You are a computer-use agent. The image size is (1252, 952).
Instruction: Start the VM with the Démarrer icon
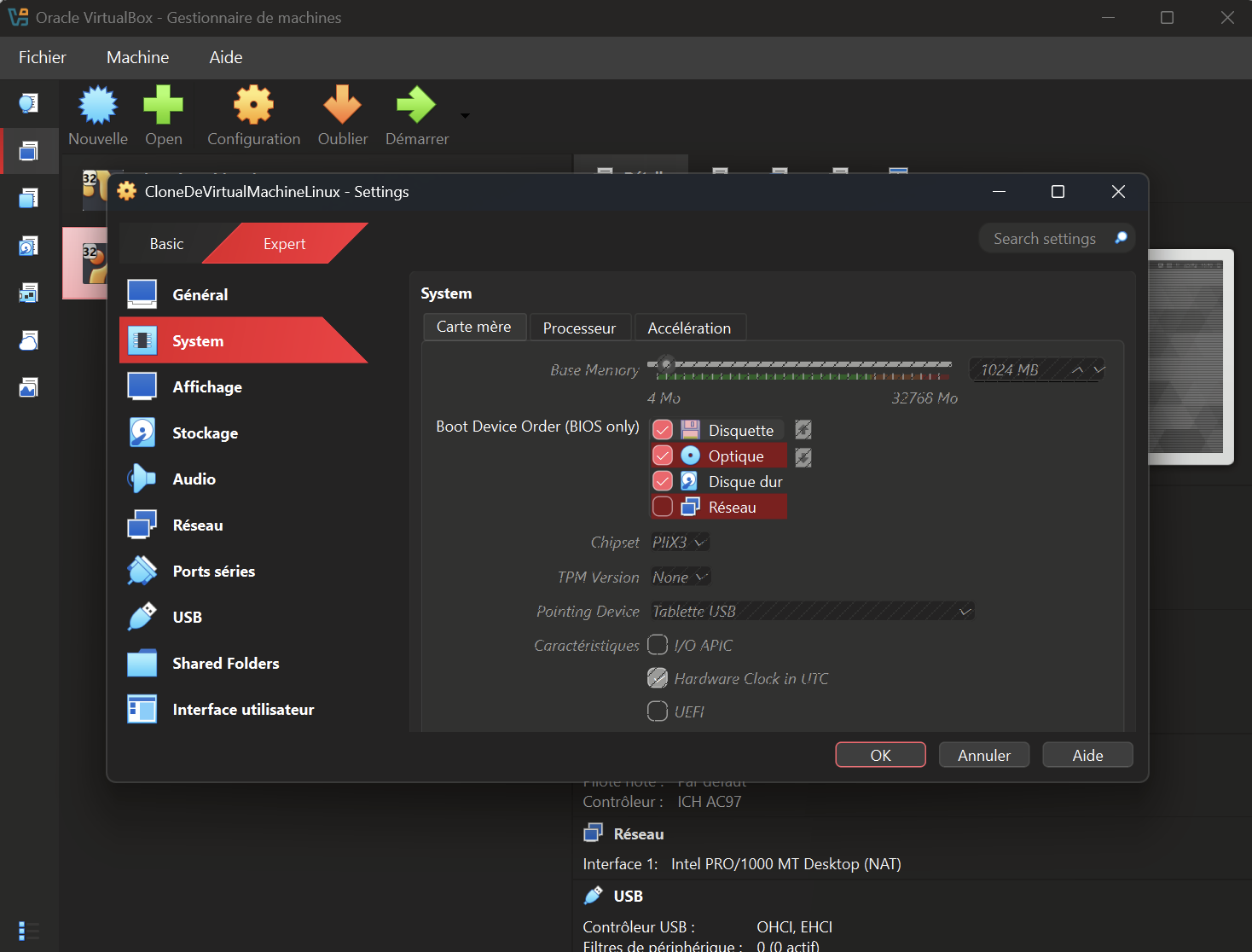point(416,105)
